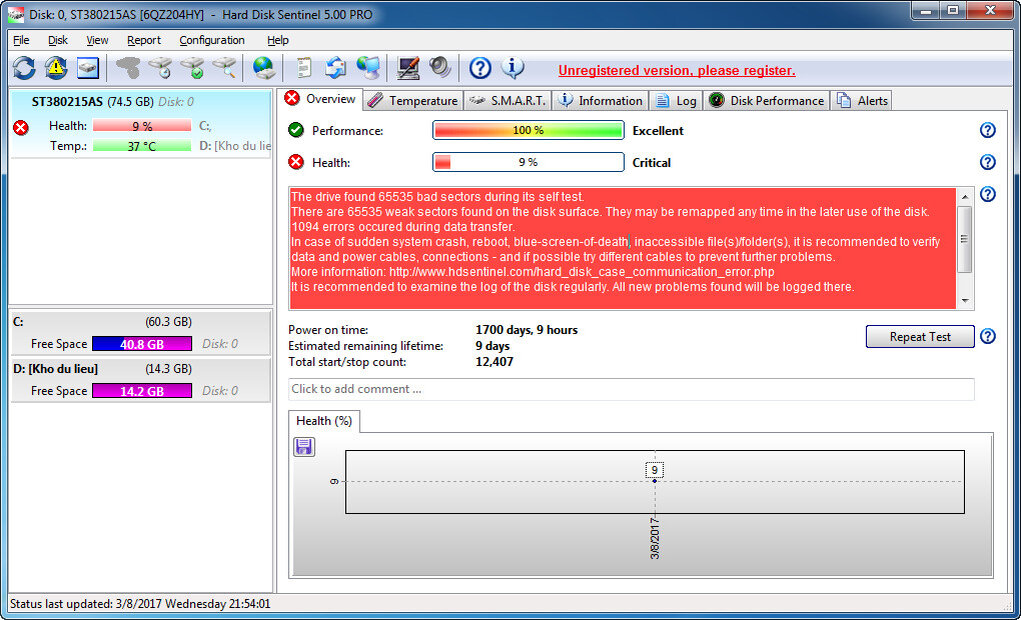Click the help icon next to Repeat Test

coord(988,337)
